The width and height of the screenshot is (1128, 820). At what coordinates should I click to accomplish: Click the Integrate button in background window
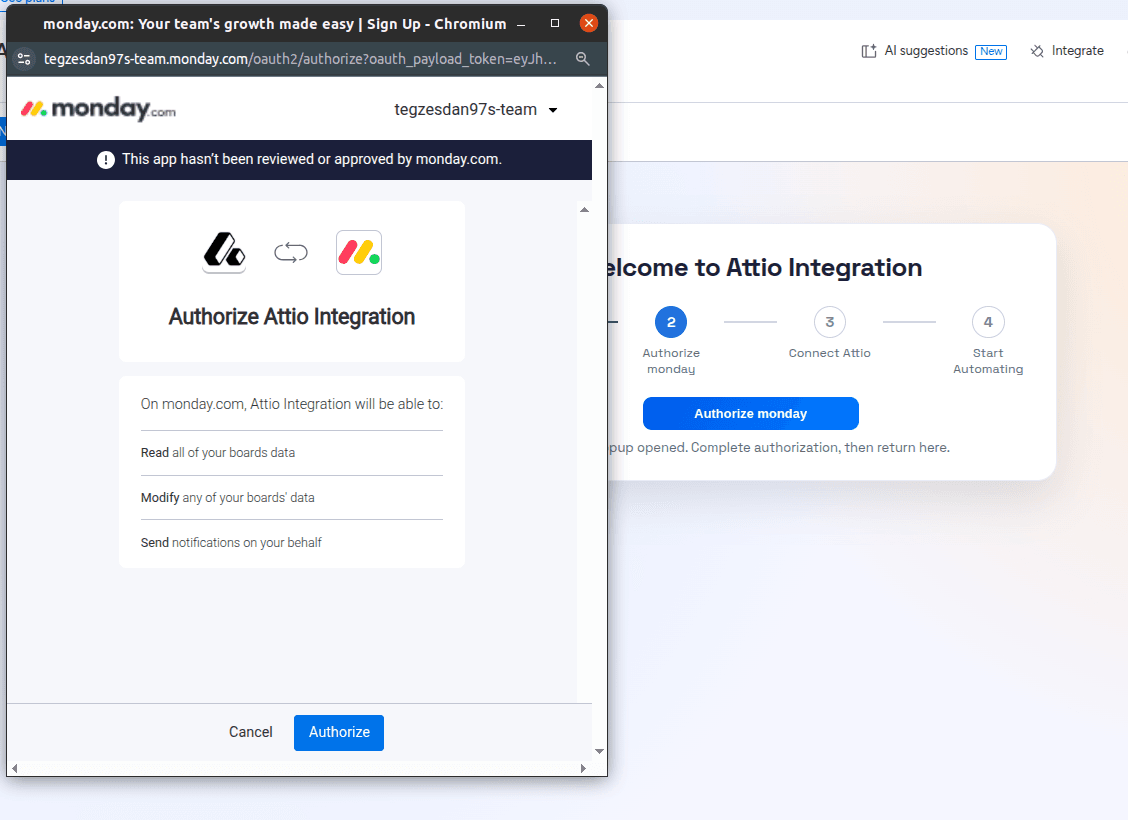[x=1068, y=51]
